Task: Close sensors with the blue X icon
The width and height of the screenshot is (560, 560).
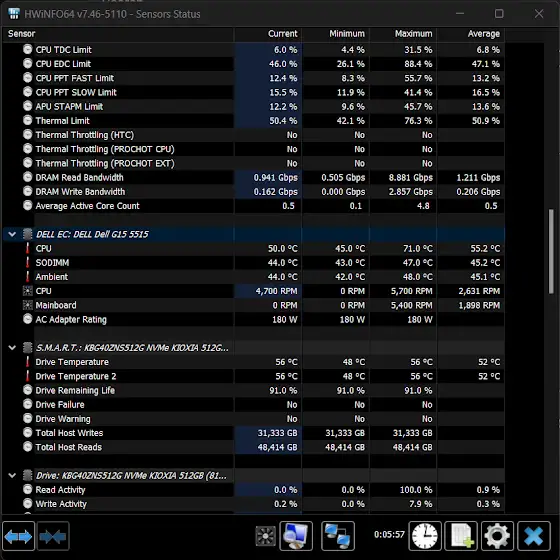Action: pos(534,536)
